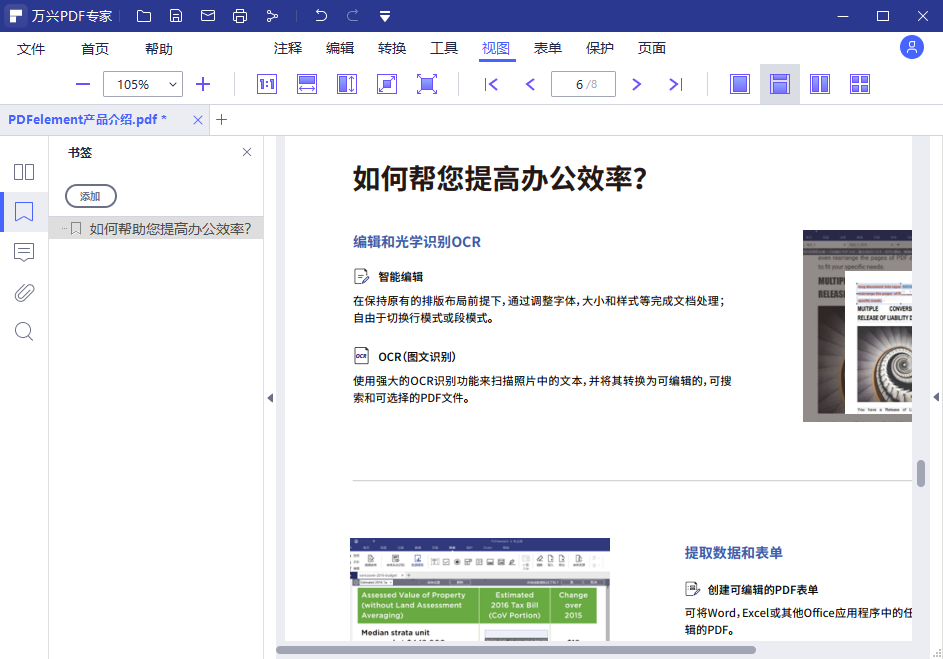Click the Fit Height view icon
Viewport: 943px width, 659px height.
[x=347, y=84]
